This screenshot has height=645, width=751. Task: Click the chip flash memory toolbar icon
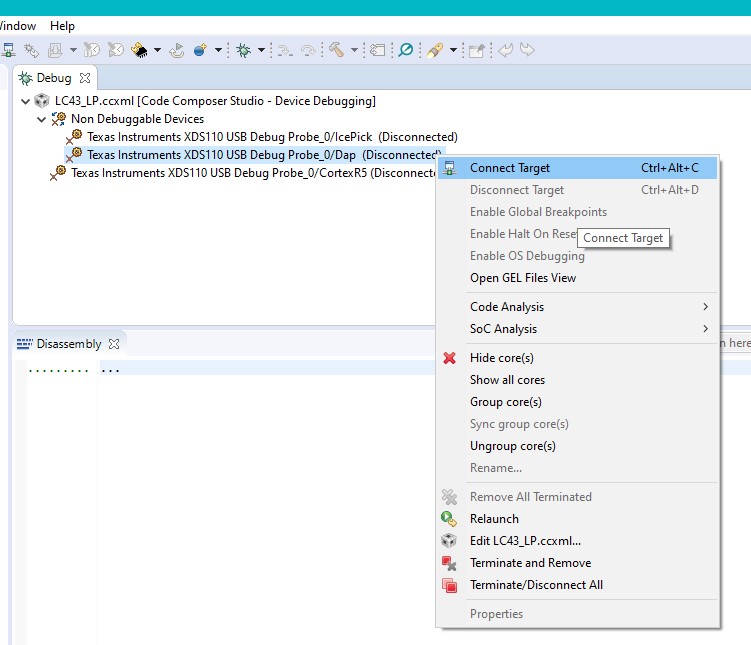(x=139, y=50)
